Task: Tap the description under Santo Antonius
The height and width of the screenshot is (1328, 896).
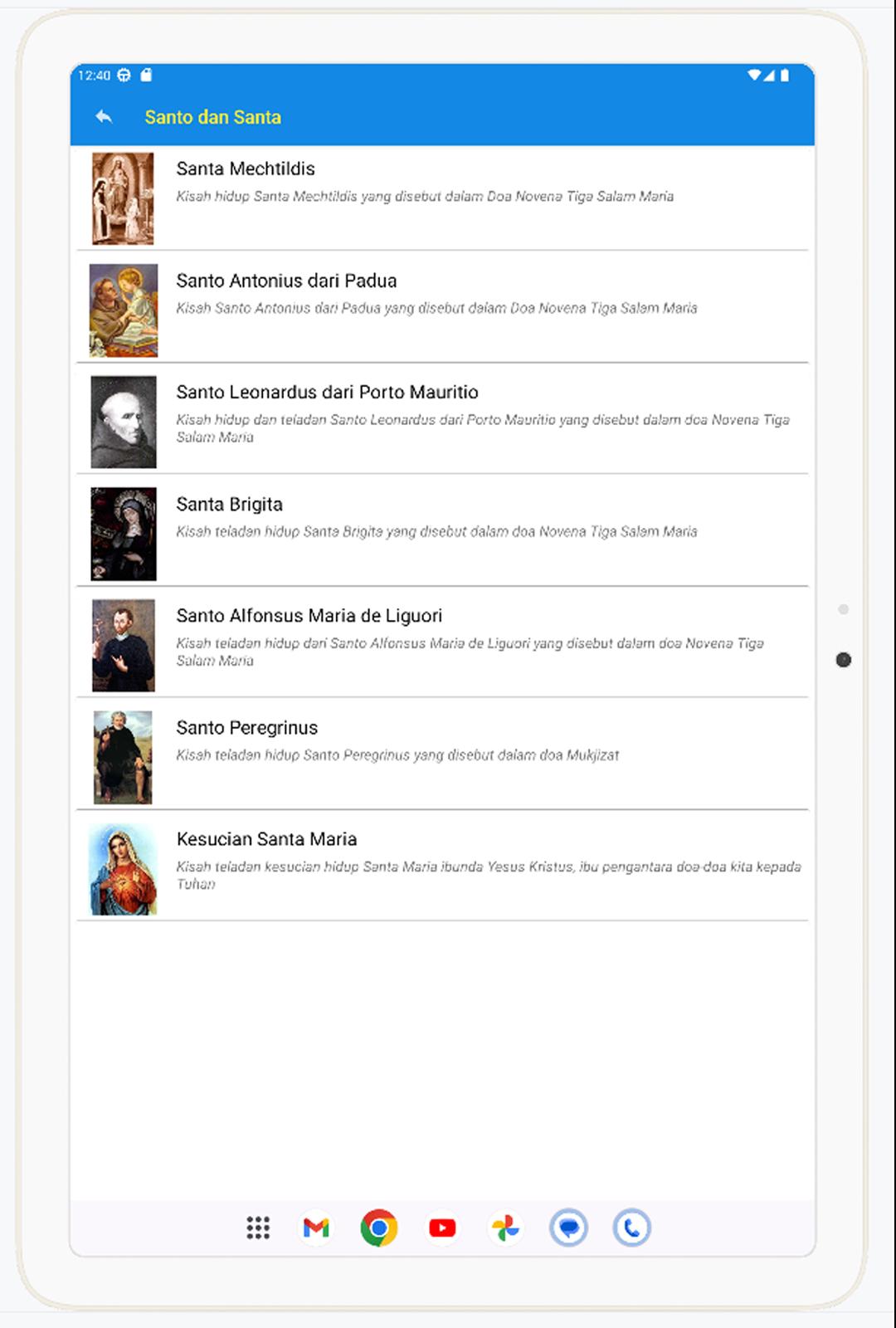Action: (x=436, y=308)
